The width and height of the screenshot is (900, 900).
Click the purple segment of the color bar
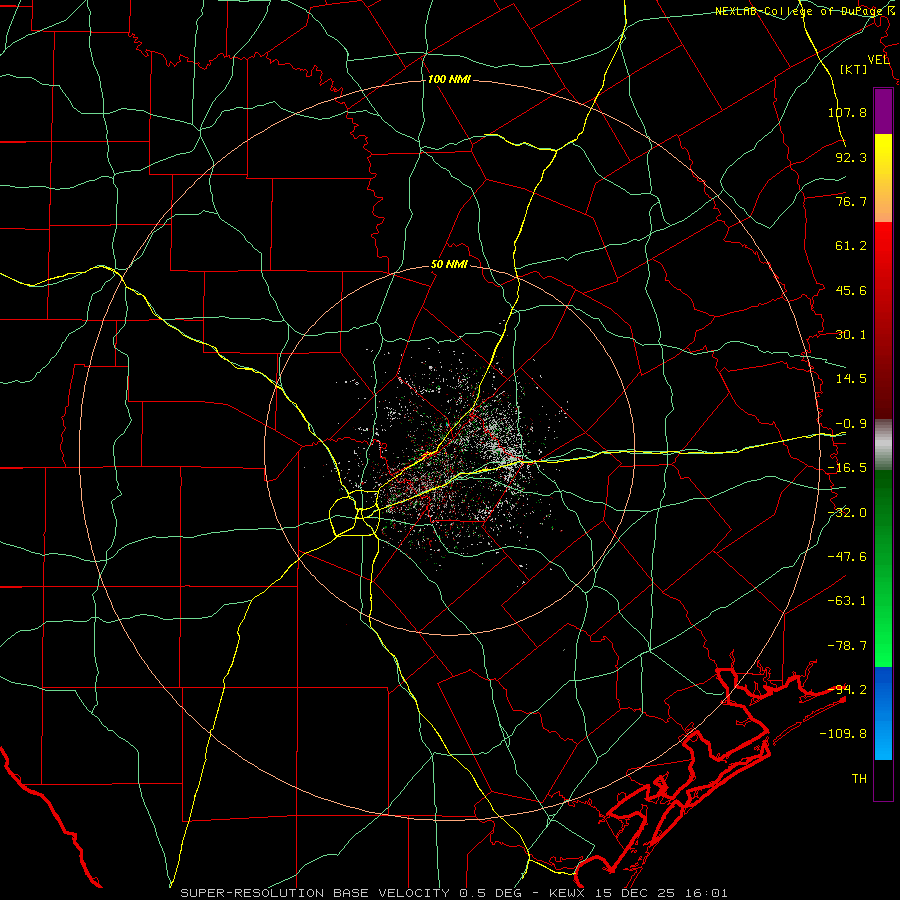point(883,112)
